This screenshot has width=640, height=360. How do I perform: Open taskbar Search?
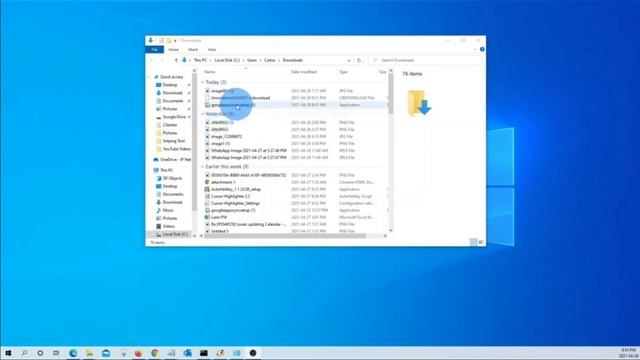(x=24, y=353)
